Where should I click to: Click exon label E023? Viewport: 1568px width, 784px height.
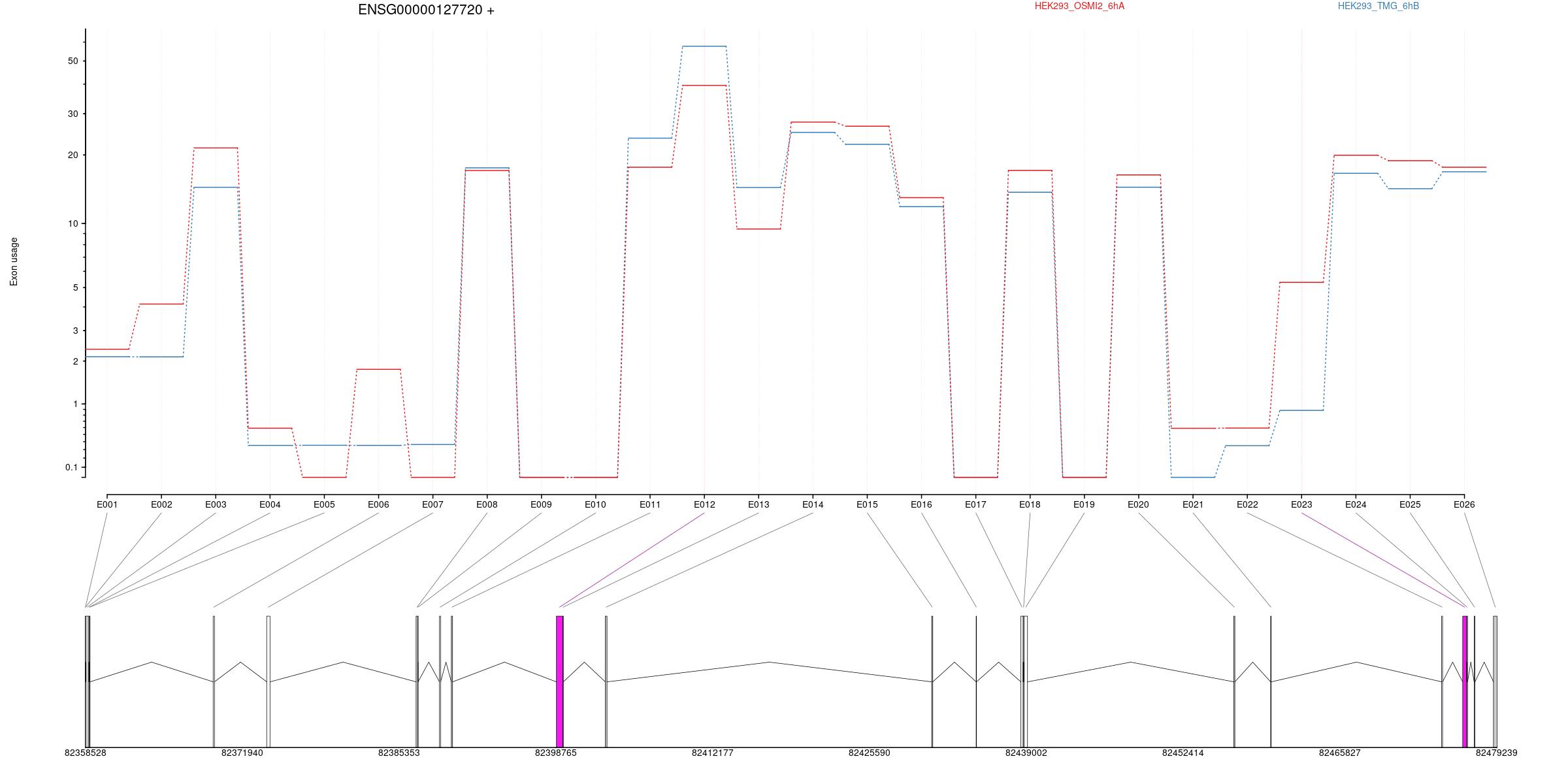click(x=1301, y=504)
